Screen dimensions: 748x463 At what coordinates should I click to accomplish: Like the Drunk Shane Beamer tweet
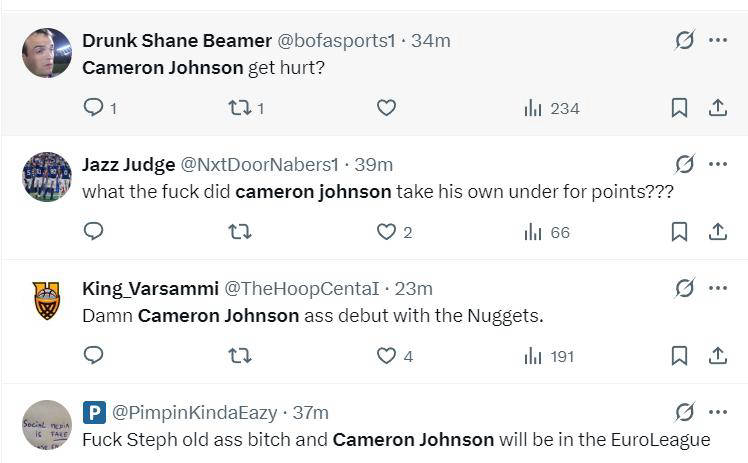click(386, 108)
